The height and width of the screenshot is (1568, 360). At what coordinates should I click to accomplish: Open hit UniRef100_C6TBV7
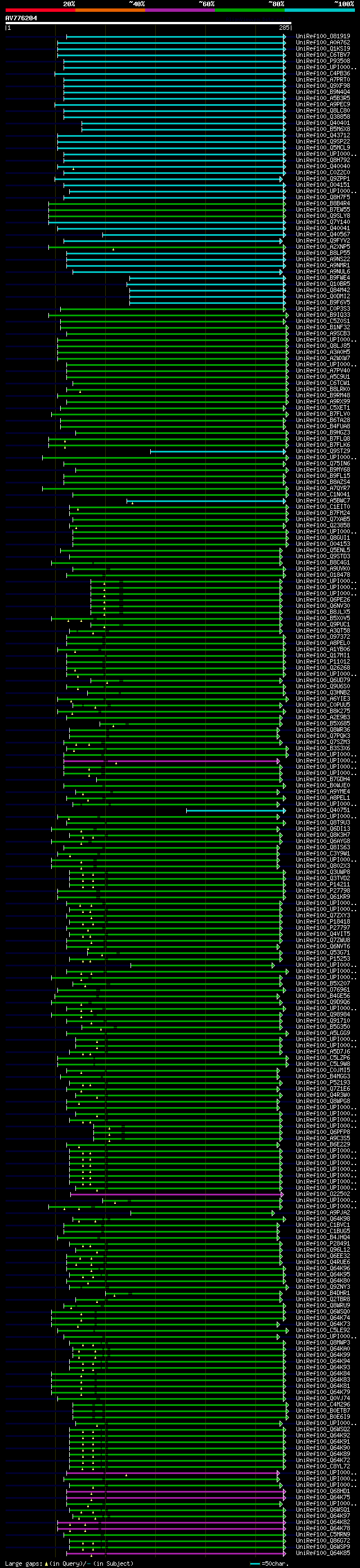[323, 55]
